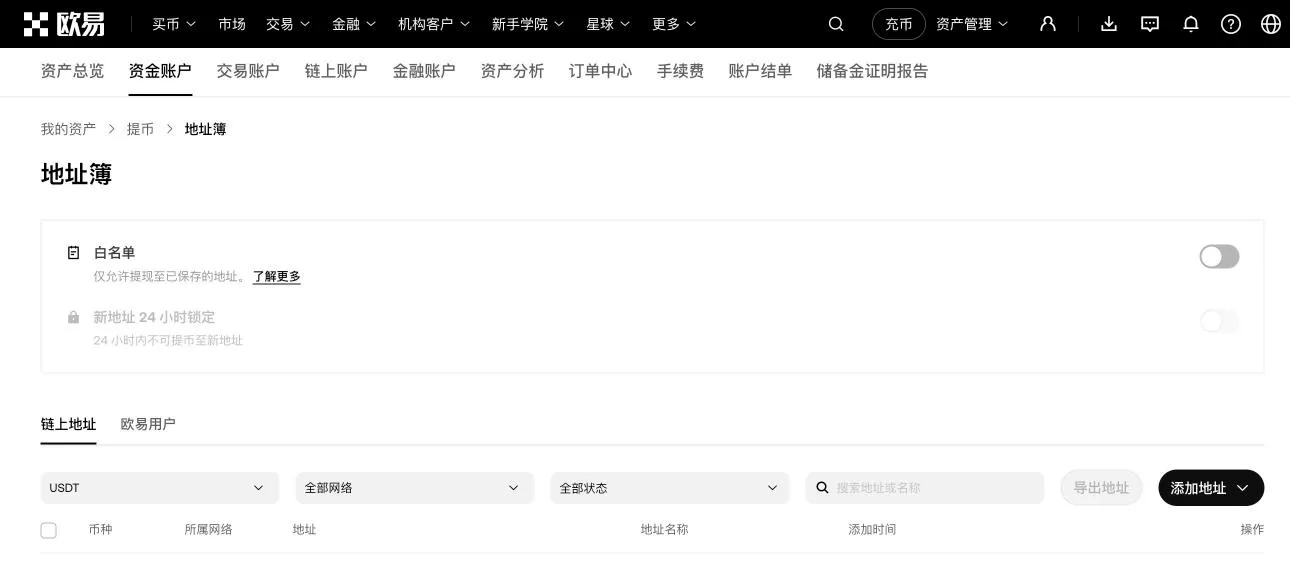The height and width of the screenshot is (570, 1290).
Task: Enable the 白名单 whitelist switch
Action: pos(1219,257)
